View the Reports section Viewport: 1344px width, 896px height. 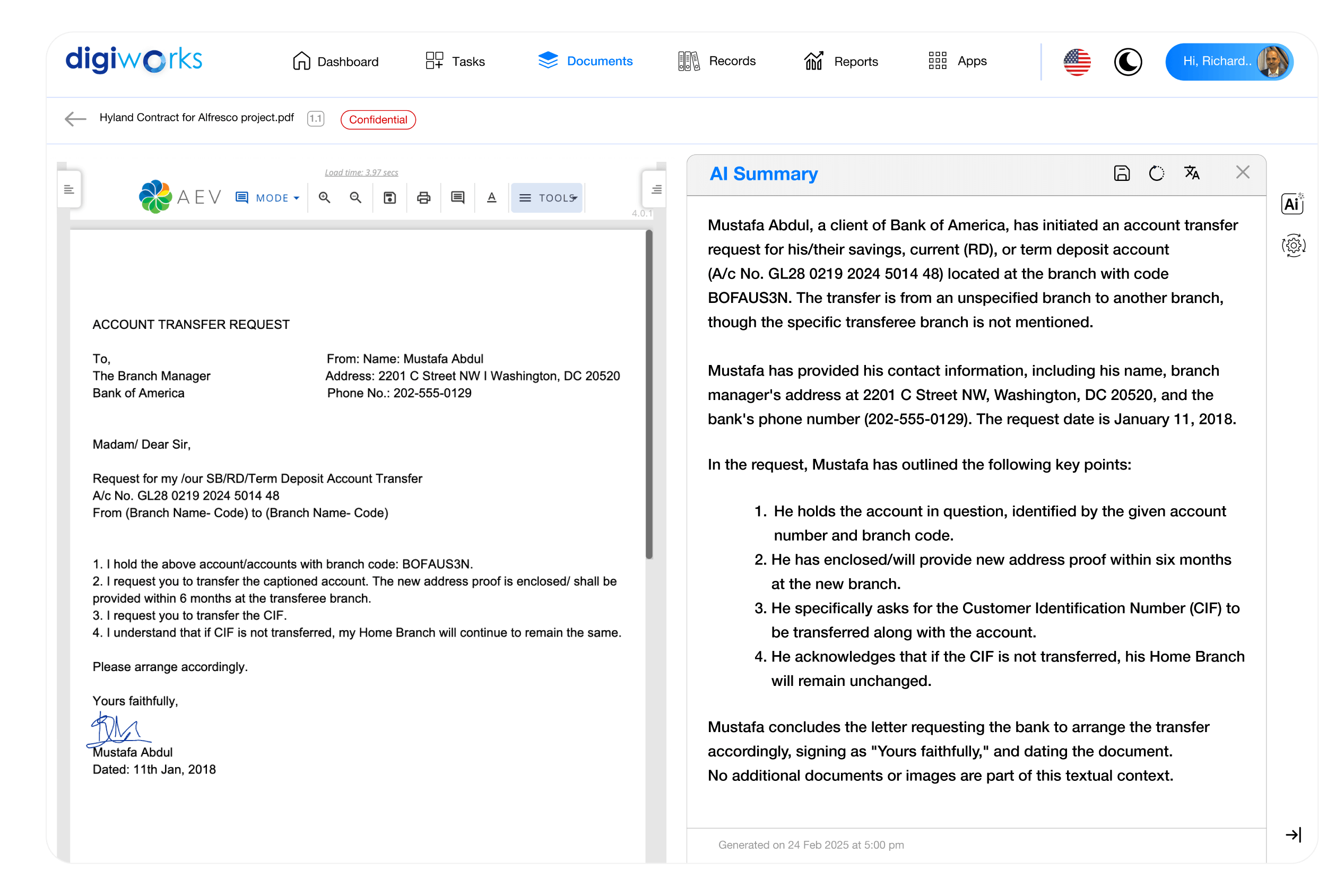(x=840, y=61)
